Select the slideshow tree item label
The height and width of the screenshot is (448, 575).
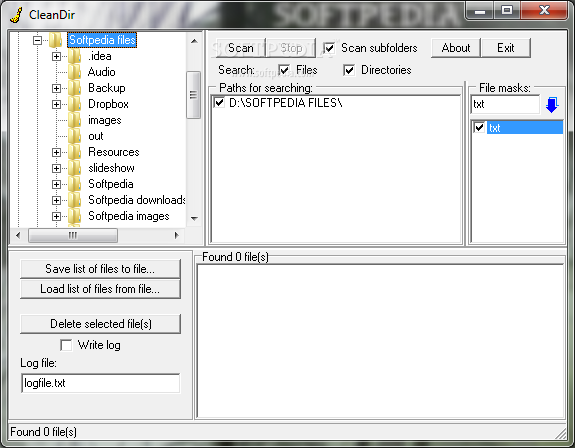click(x=111, y=168)
